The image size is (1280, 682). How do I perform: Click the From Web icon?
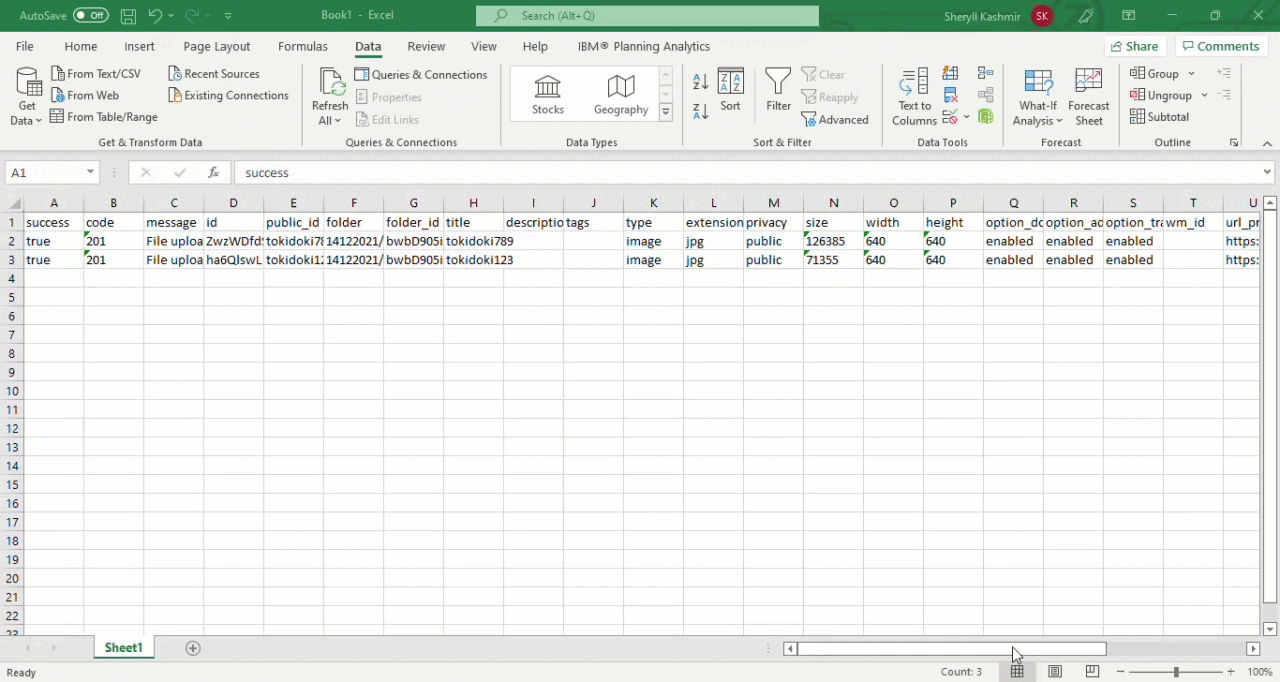click(x=58, y=95)
